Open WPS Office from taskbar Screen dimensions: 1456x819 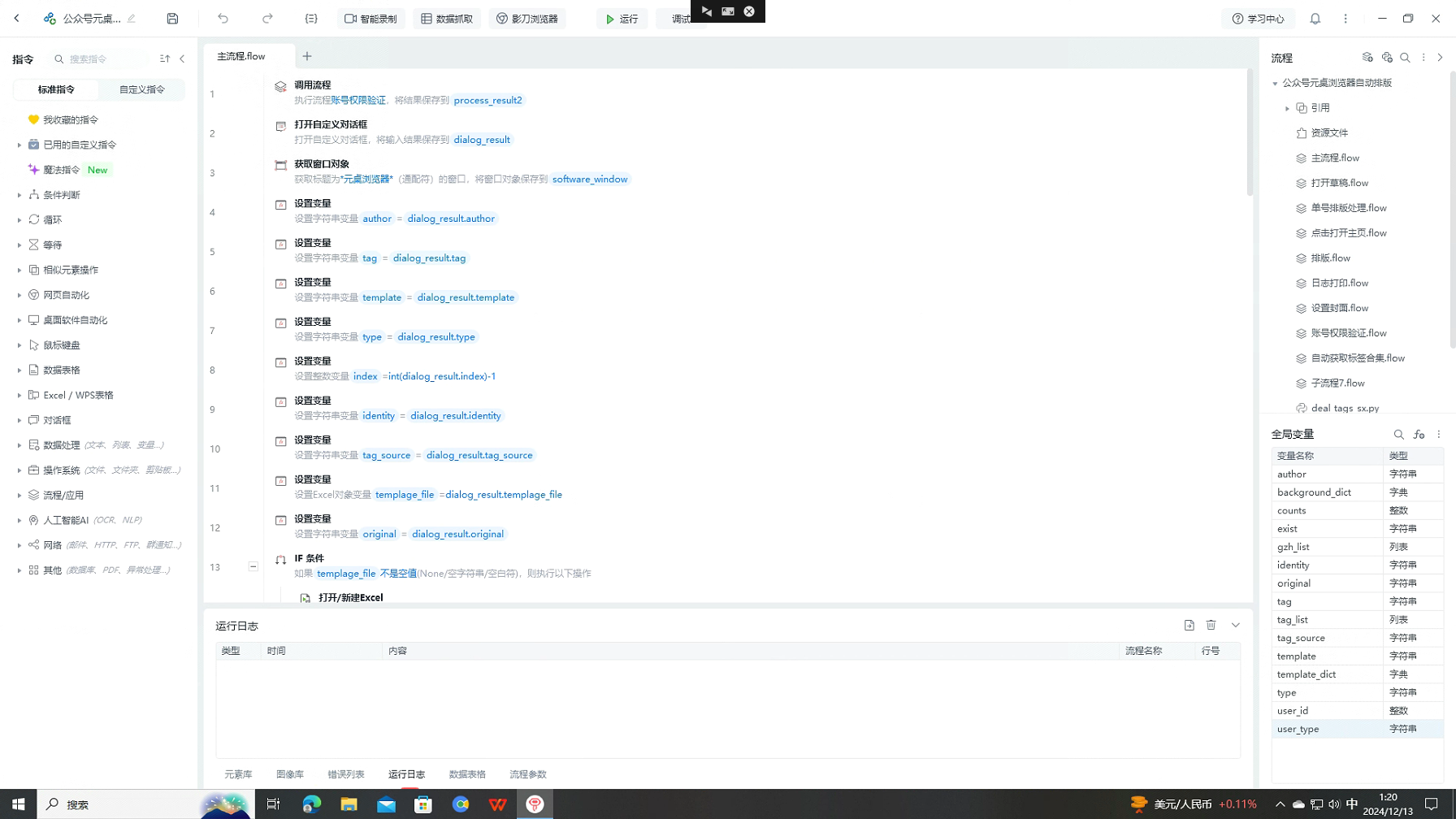pos(498,804)
